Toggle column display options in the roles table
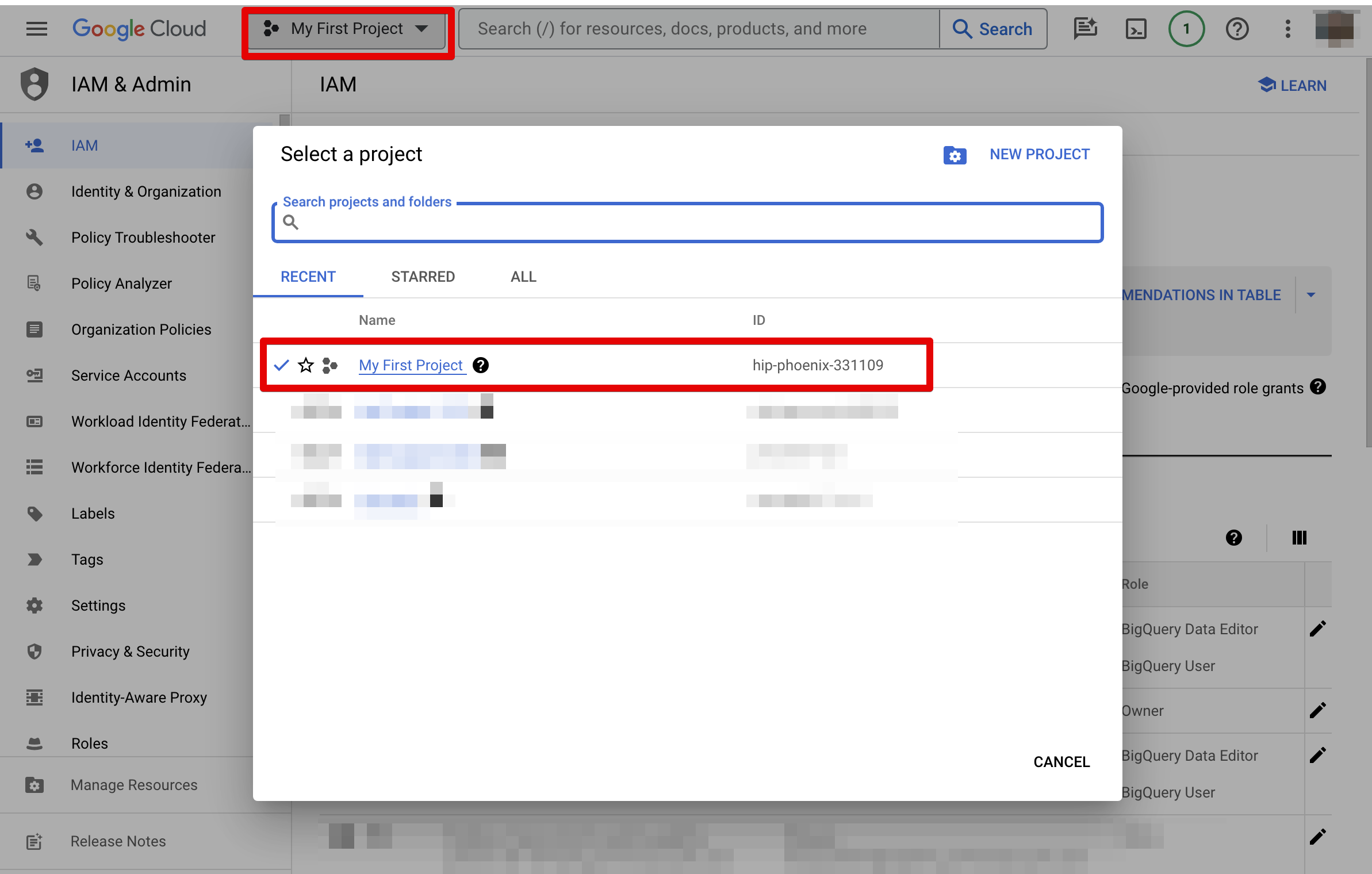 [x=1300, y=538]
